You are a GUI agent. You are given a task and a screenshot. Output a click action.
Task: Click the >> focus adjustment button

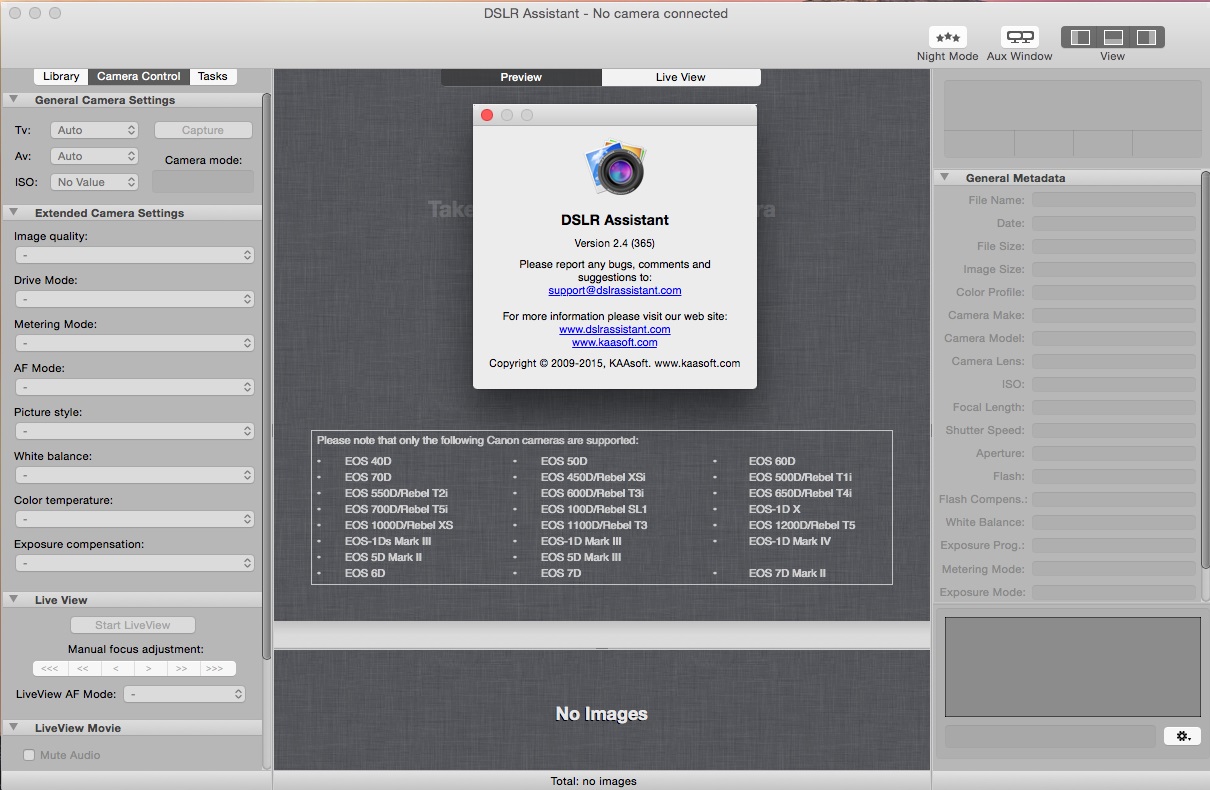click(182, 668)
